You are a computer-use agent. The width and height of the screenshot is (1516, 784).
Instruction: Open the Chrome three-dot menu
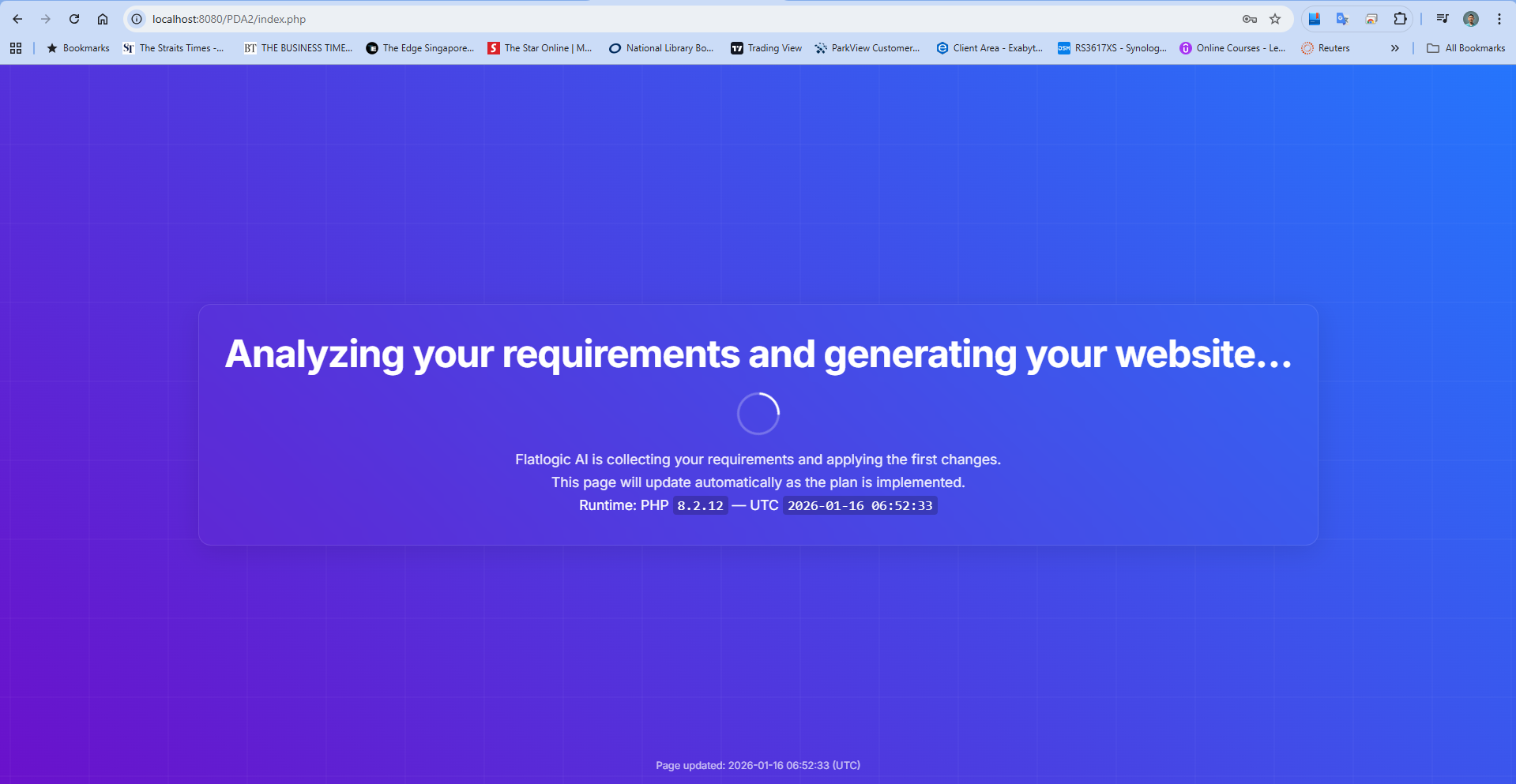[1499, 19]
